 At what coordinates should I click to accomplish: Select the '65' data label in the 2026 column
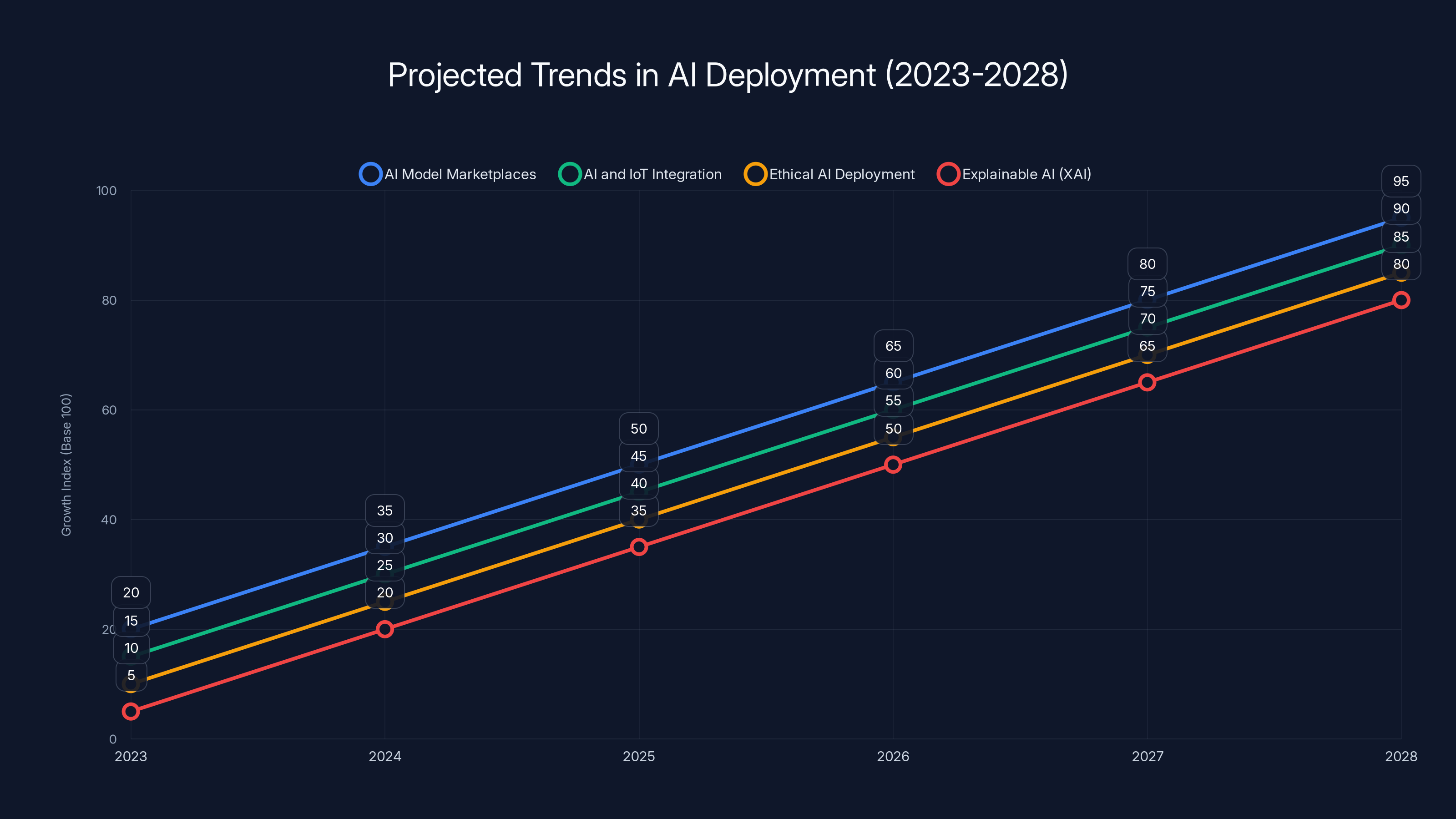pyautogui.click(x=894, y=346)
